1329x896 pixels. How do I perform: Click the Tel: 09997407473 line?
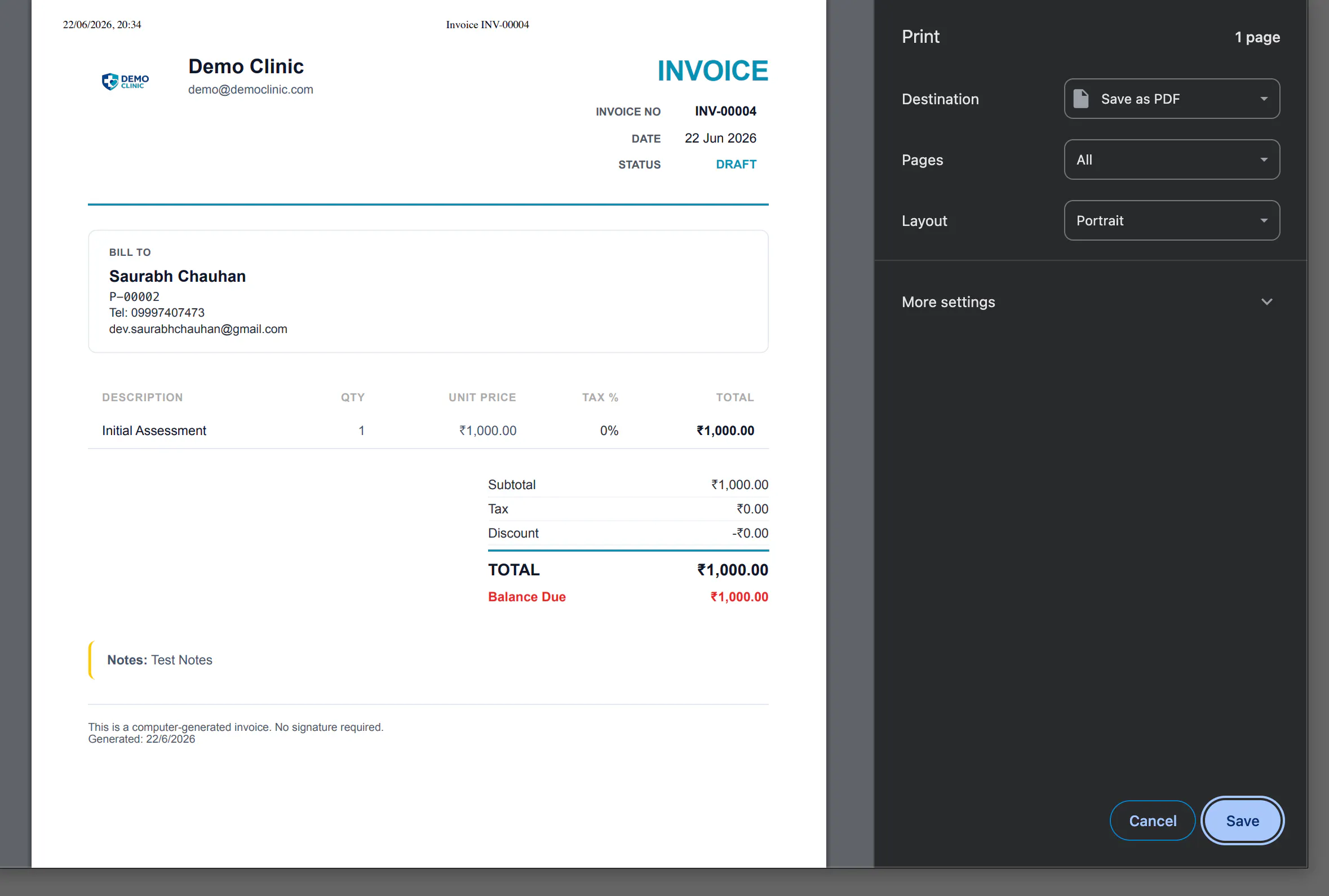pos(157,313)
